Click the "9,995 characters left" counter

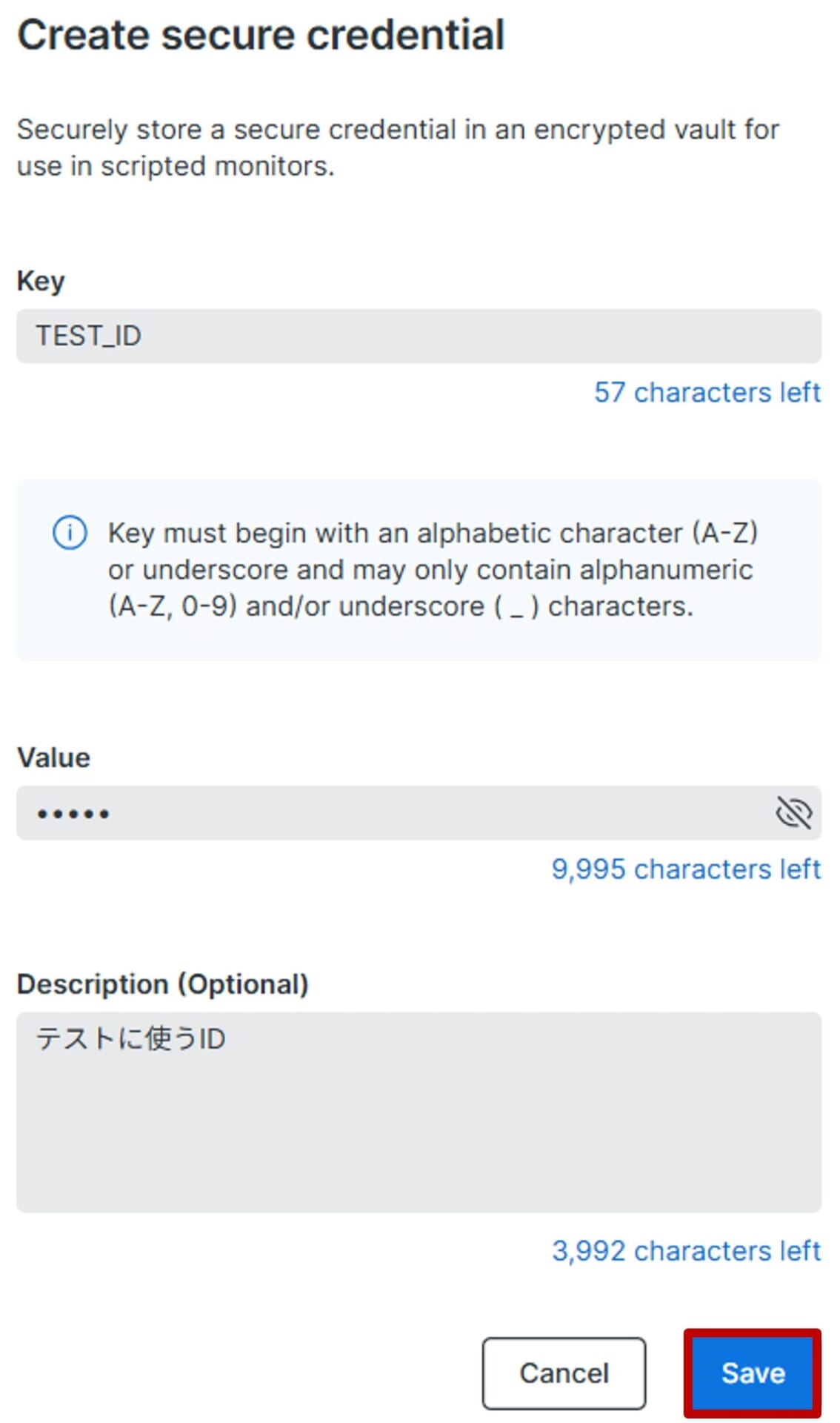click(x=685, y=869)
